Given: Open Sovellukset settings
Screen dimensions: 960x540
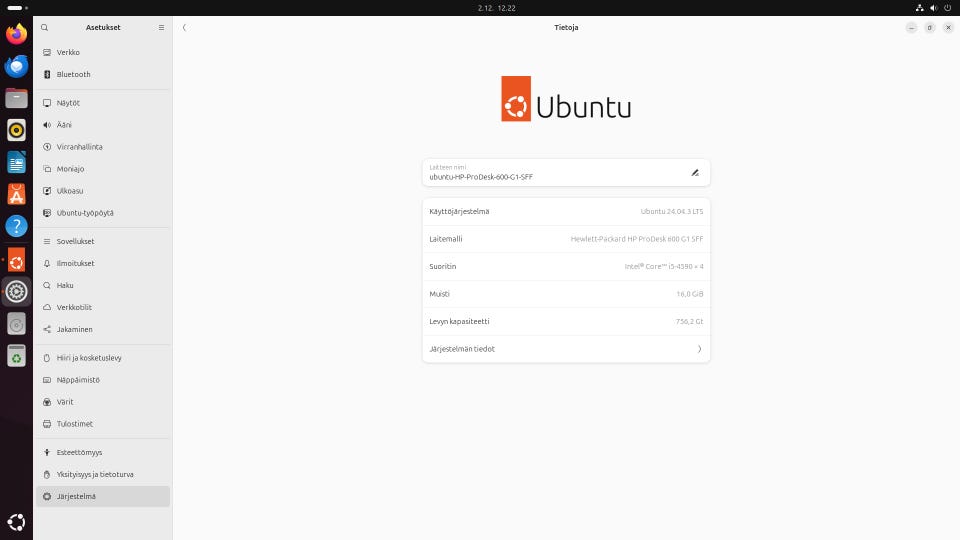Looking at the screenshot, I should 103,241.
